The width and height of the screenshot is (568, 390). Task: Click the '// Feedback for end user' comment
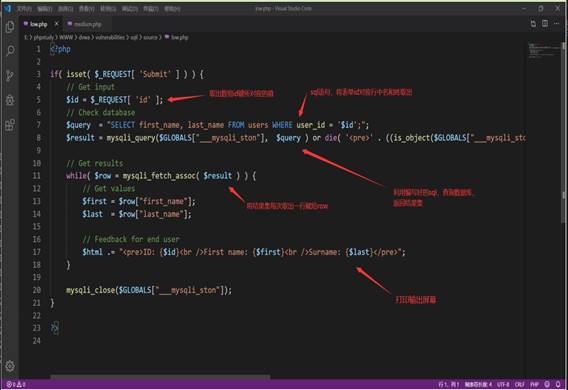130,239
